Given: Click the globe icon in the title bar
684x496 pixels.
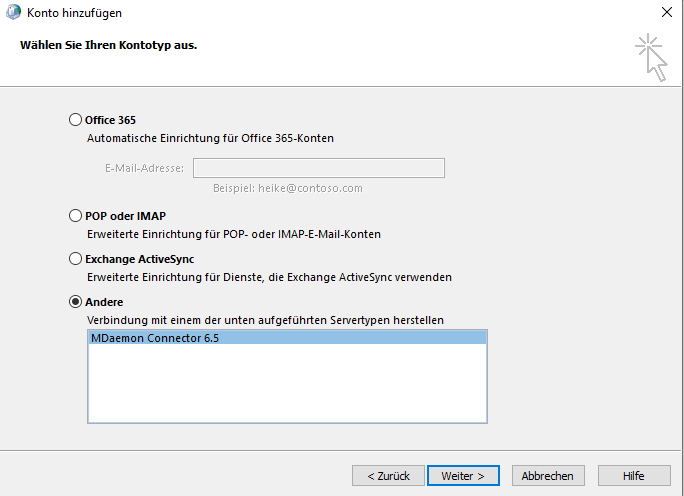Looking at the screenshot, I should [x=11, y=13].
